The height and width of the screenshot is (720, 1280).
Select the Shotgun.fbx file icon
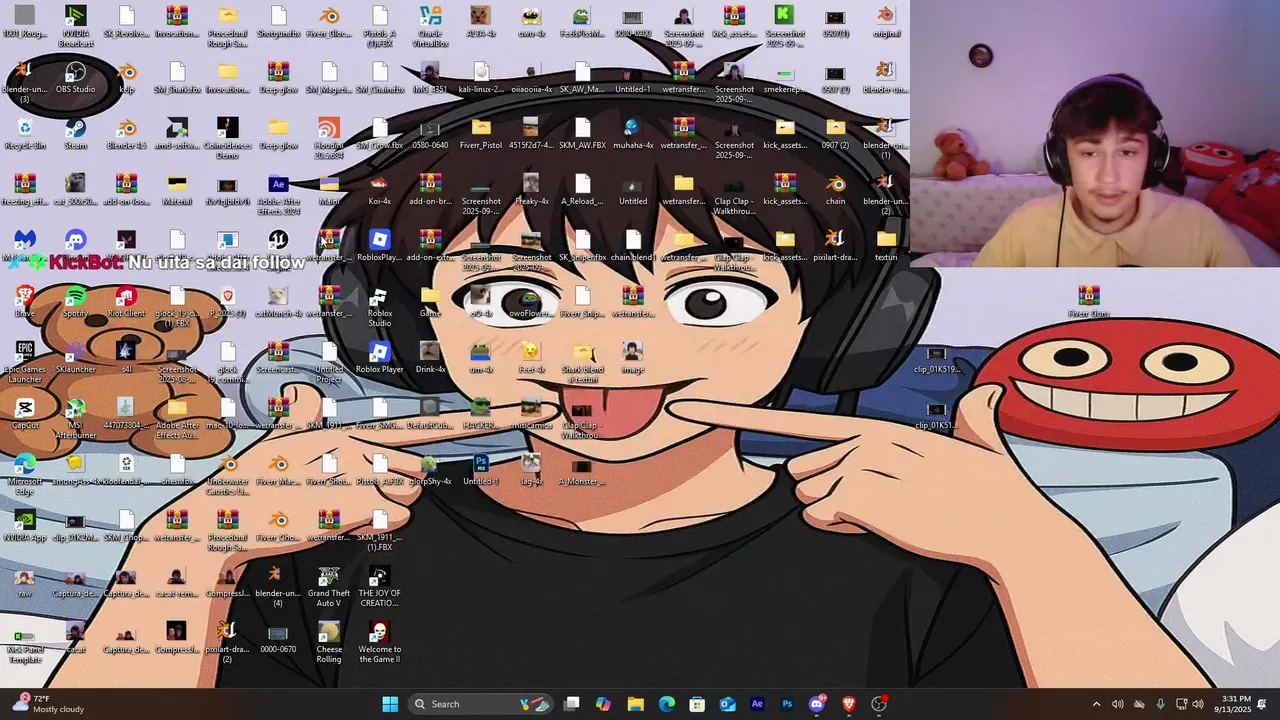tap(278, 21)
